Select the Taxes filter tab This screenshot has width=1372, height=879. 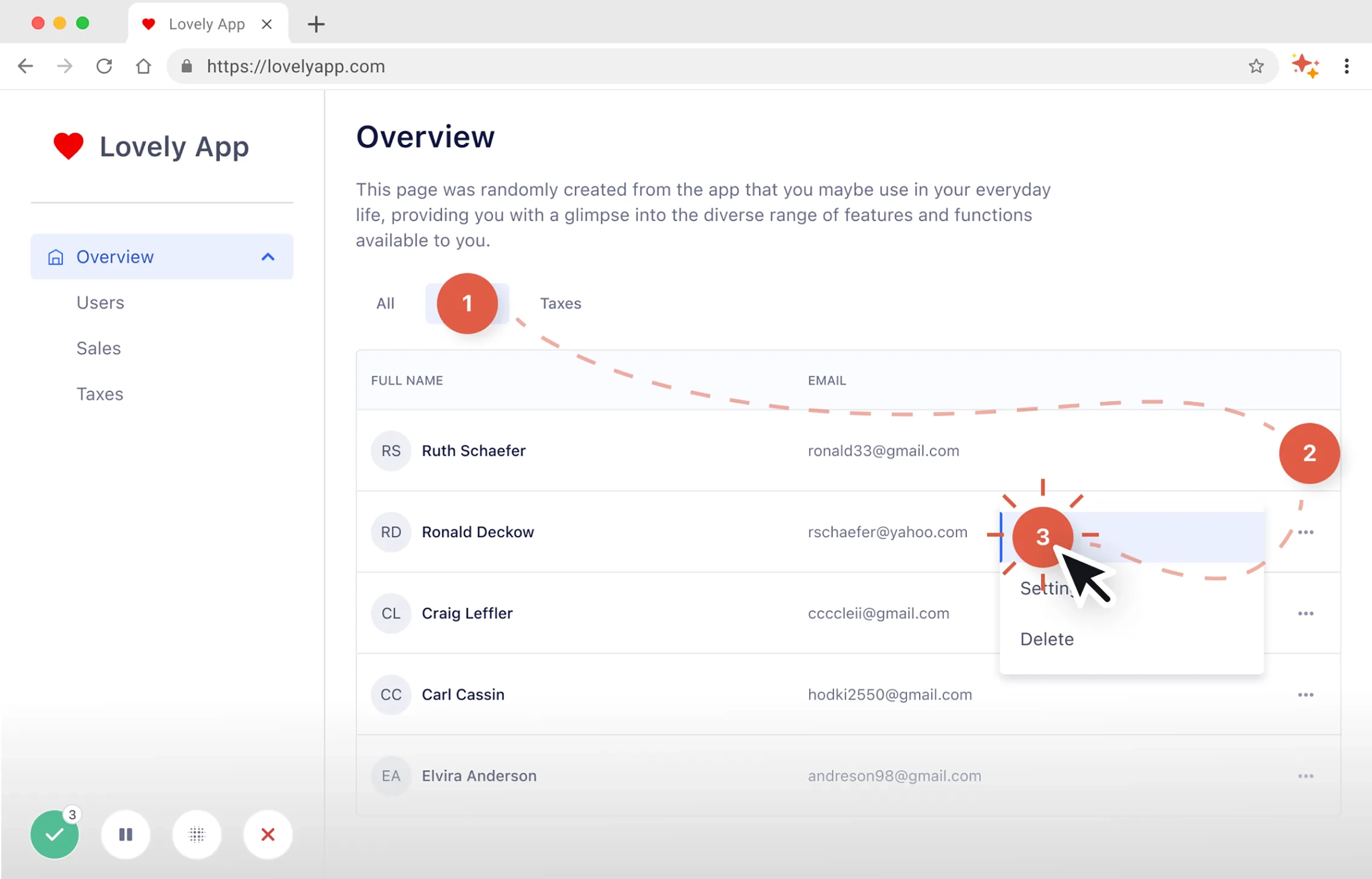560,303
